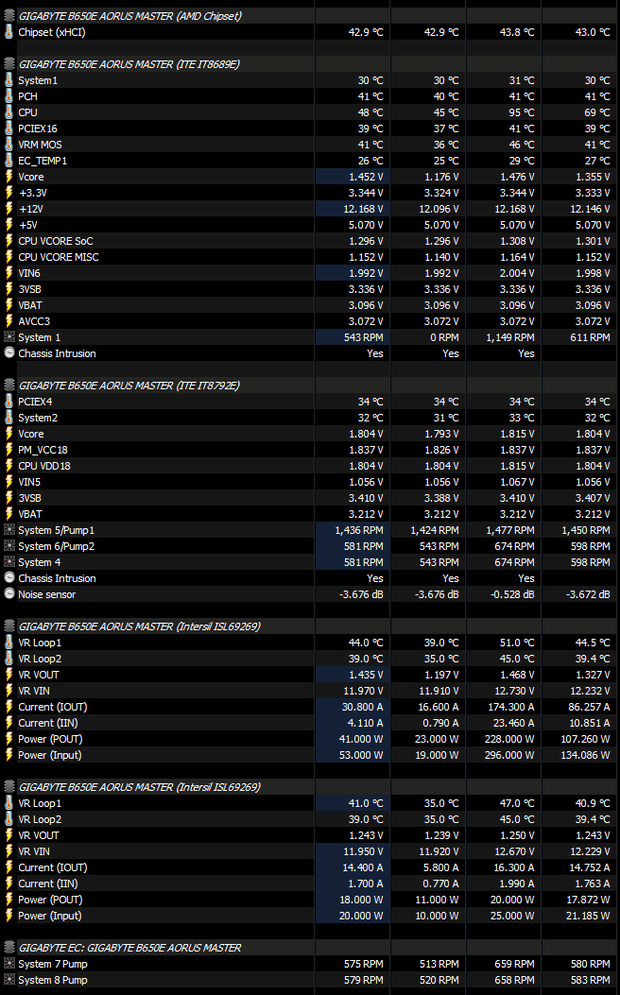The image size is (620, 995).
Task: Click the voltage icon beside PM_VCC18
Action: (x=9, y=450)
